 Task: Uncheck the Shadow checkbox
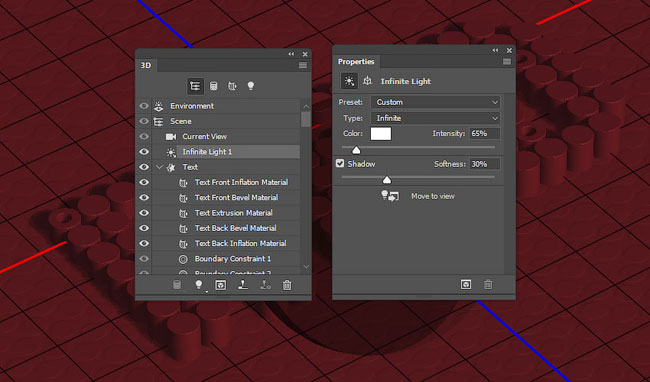340,163
